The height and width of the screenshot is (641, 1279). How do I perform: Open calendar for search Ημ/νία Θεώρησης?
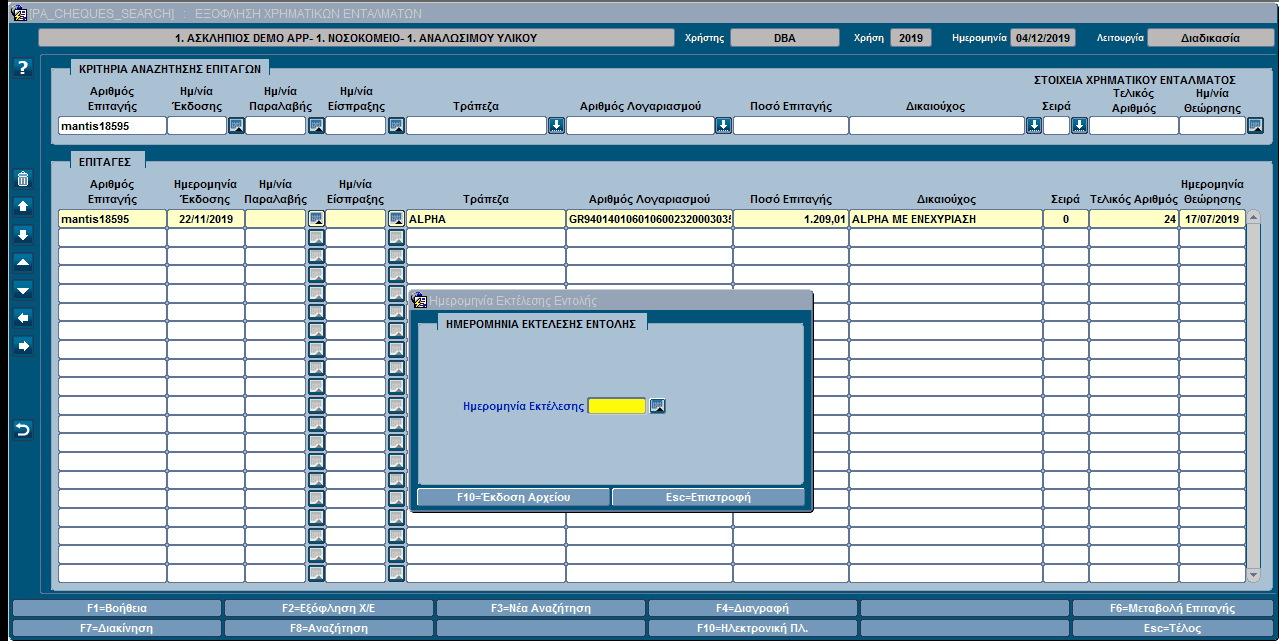(x=1255, y=126)
